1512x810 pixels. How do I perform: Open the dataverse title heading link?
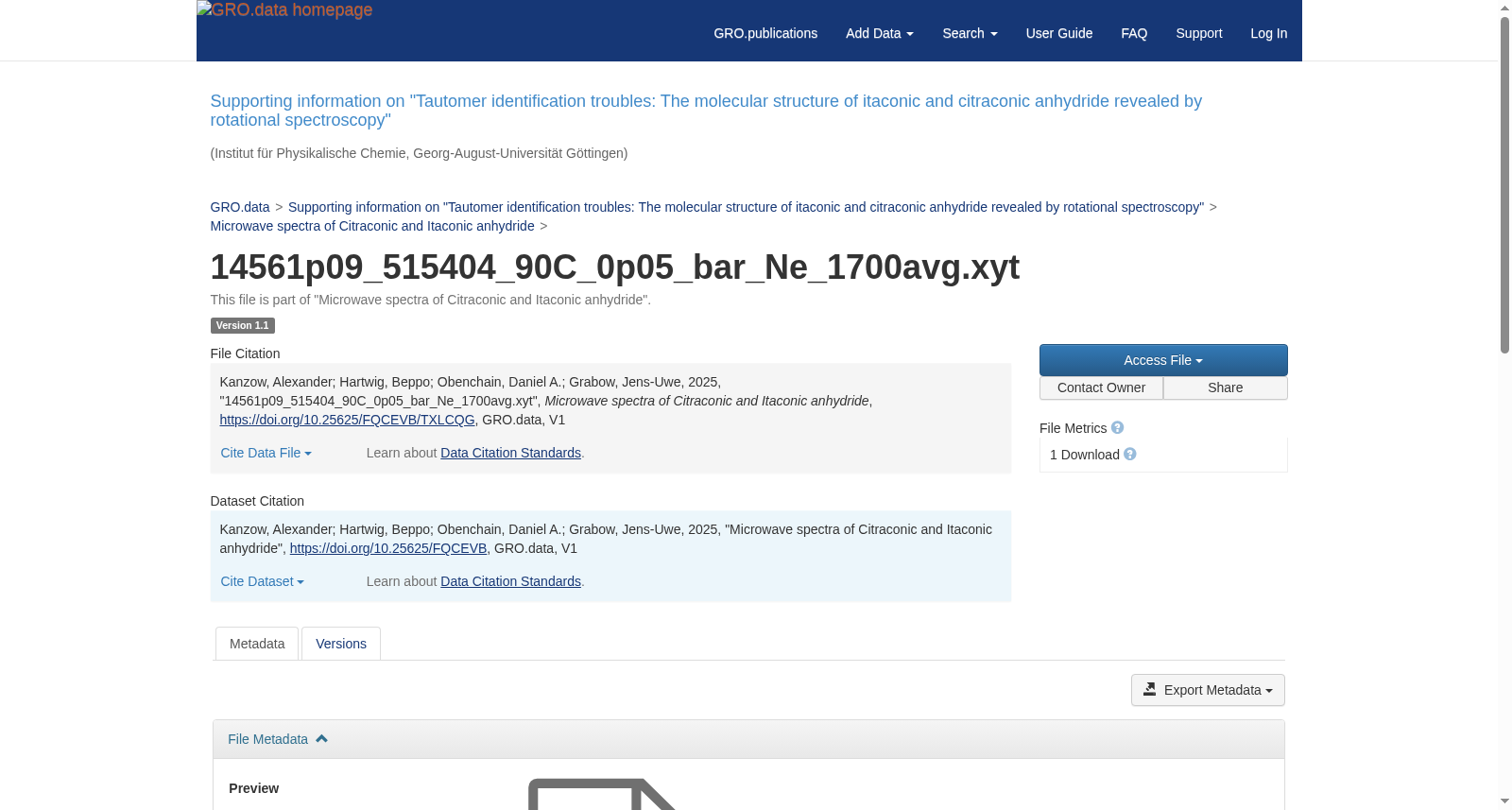pos(706,111)
